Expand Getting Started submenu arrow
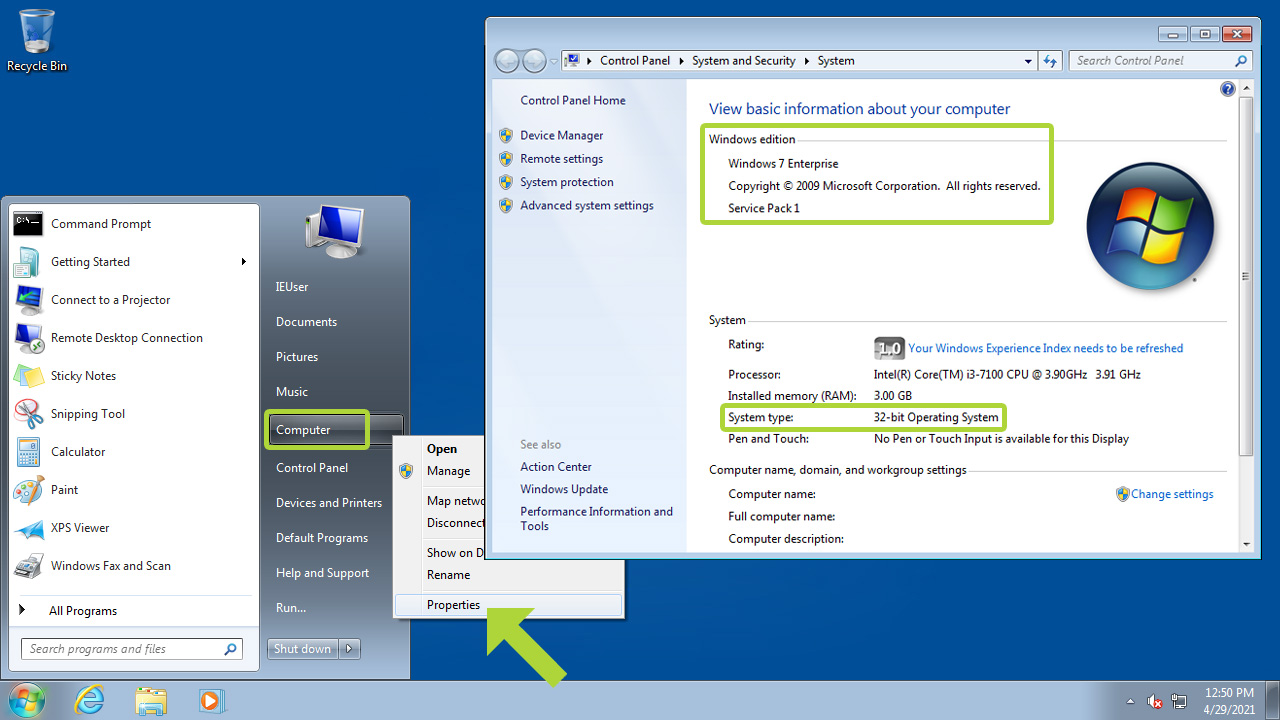 coord(243,262)
